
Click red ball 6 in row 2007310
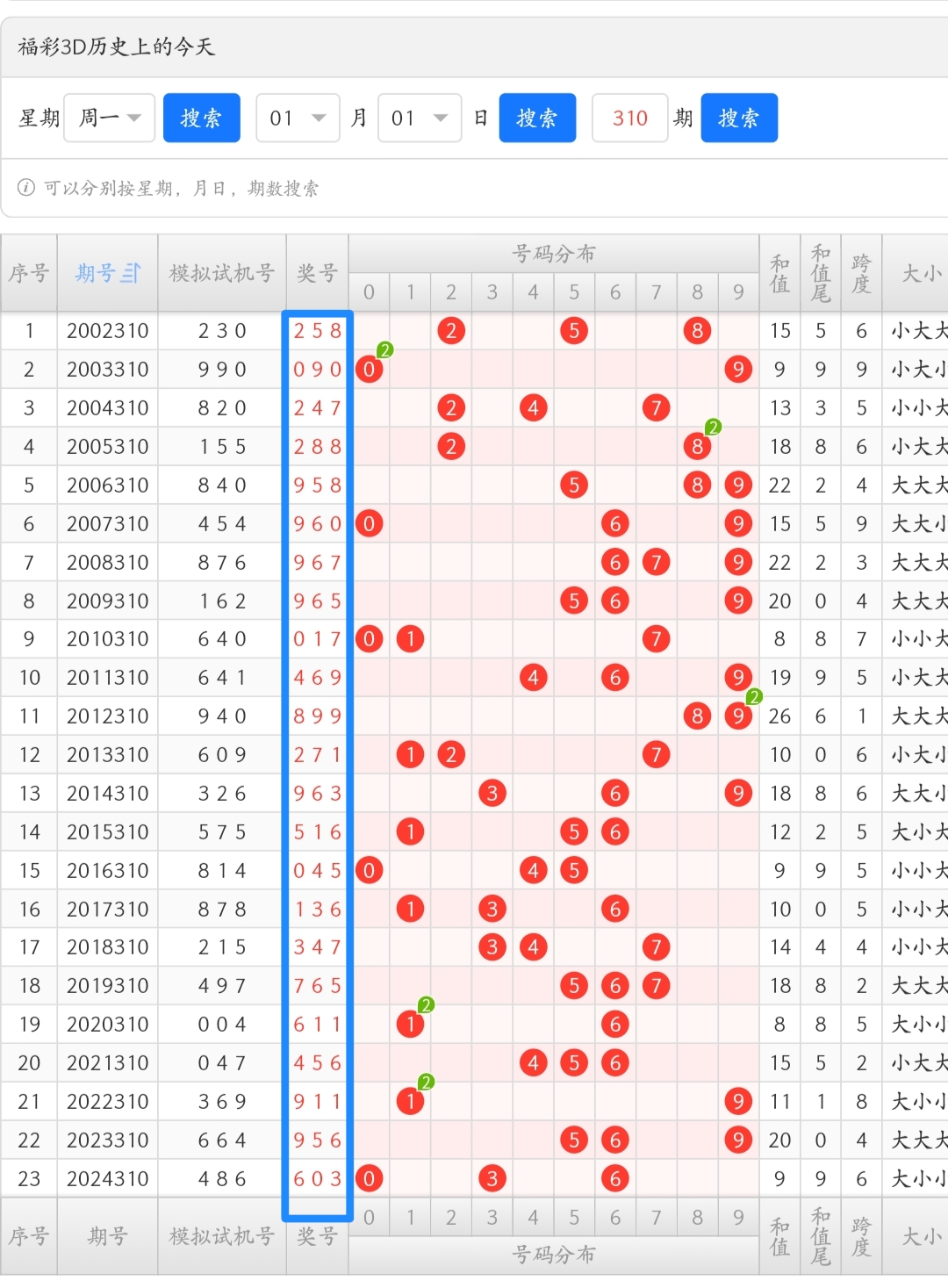(615, 524)
